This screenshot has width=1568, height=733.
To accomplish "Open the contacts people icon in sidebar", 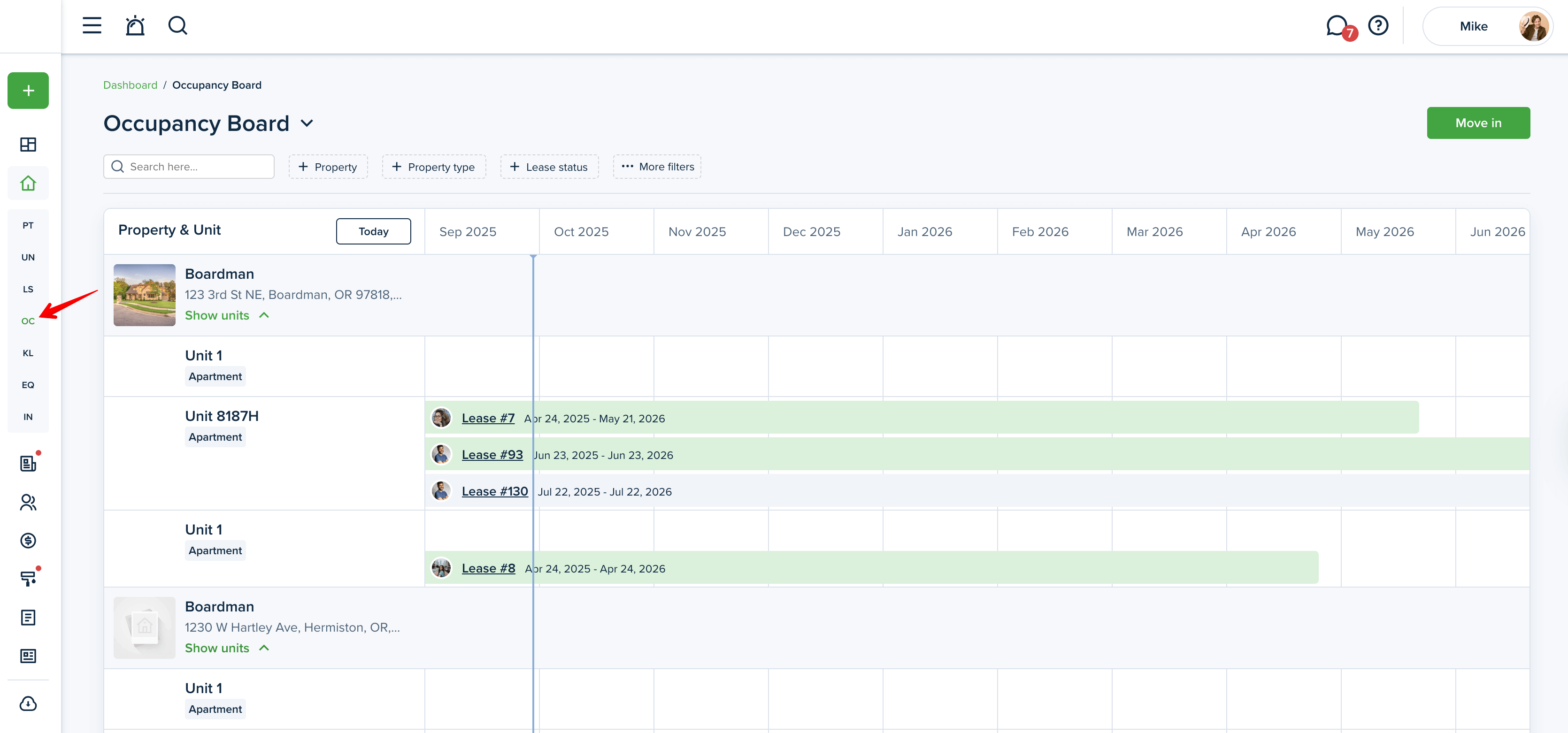I will pos(28,503).
